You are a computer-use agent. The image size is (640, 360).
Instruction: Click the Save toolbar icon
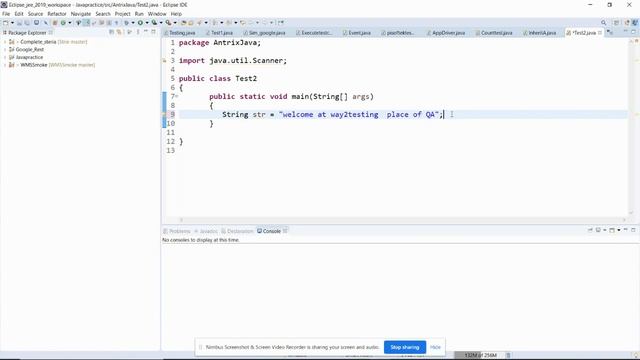point(19,23)
